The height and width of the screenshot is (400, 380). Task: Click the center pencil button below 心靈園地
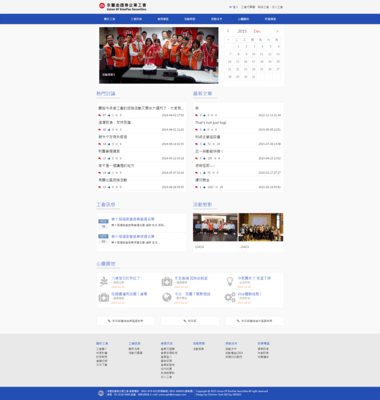190,321
